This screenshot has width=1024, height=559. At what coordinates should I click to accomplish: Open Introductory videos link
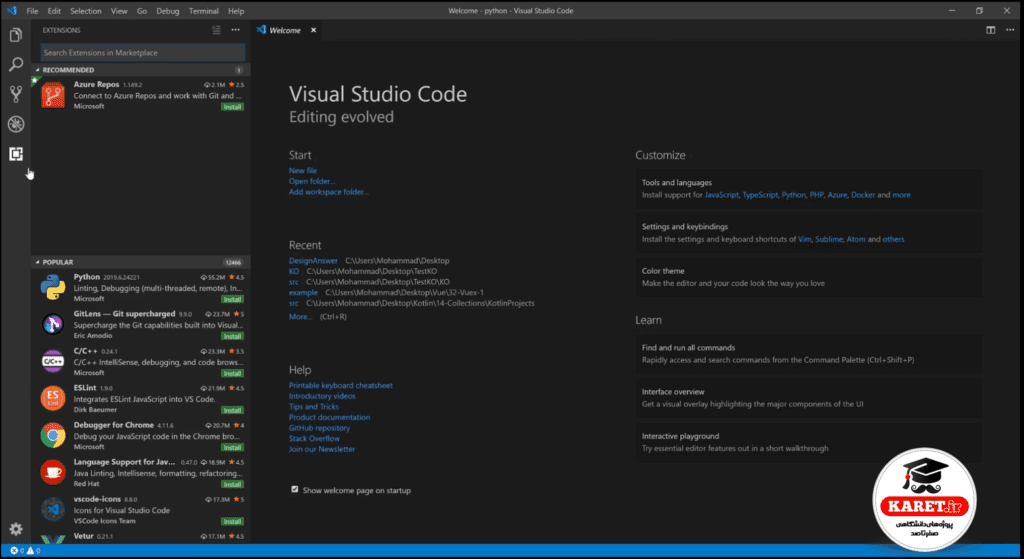click(323, 396)
